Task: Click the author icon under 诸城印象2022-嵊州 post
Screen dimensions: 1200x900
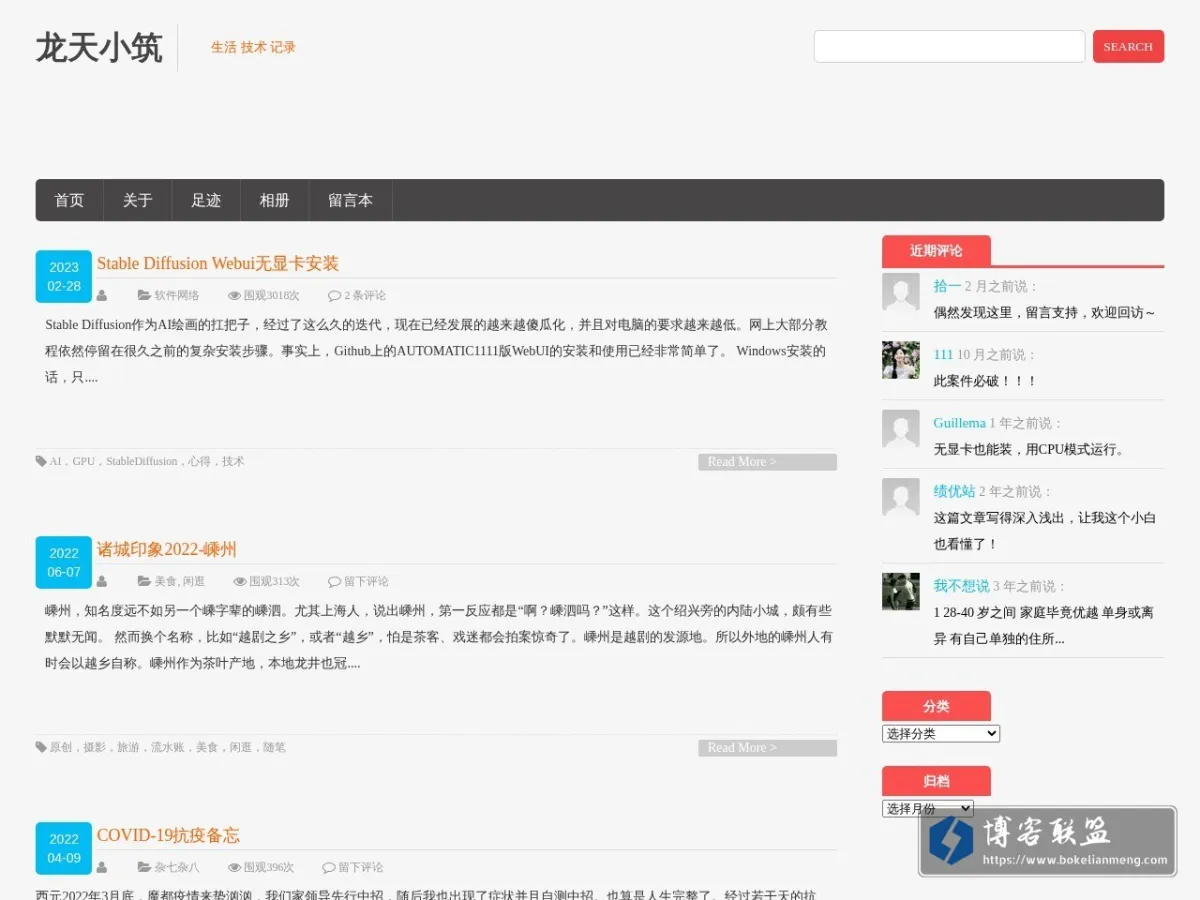Action: coord(102,582)
